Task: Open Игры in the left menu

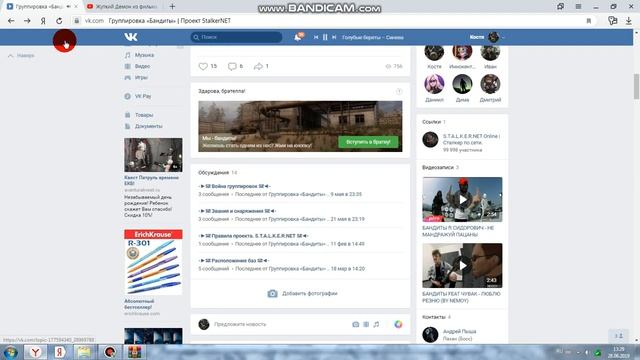Action: pyautogui.click(x=141, y=78)
